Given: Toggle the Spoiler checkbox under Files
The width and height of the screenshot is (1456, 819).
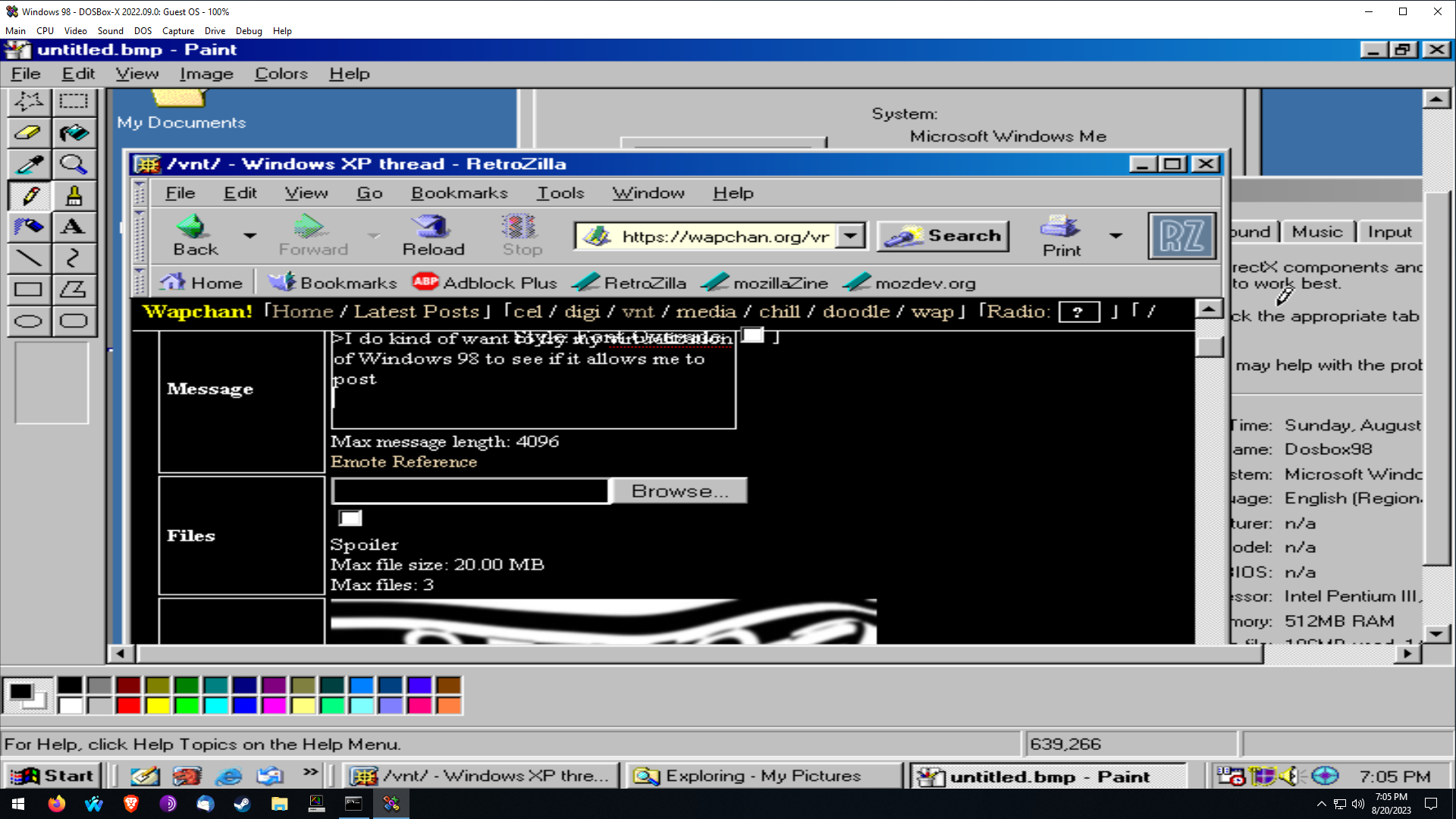Looking at the screenshot, I should tap(350, 518).
